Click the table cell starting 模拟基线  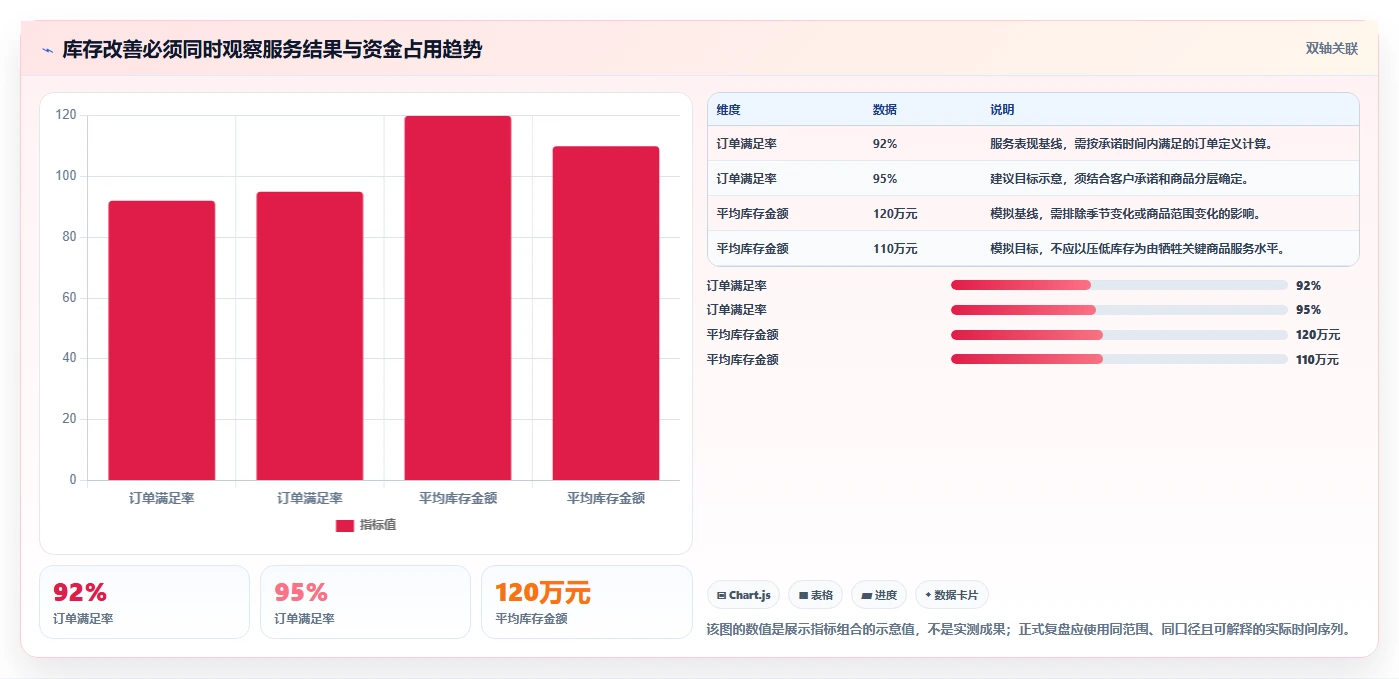point(1125,214)
